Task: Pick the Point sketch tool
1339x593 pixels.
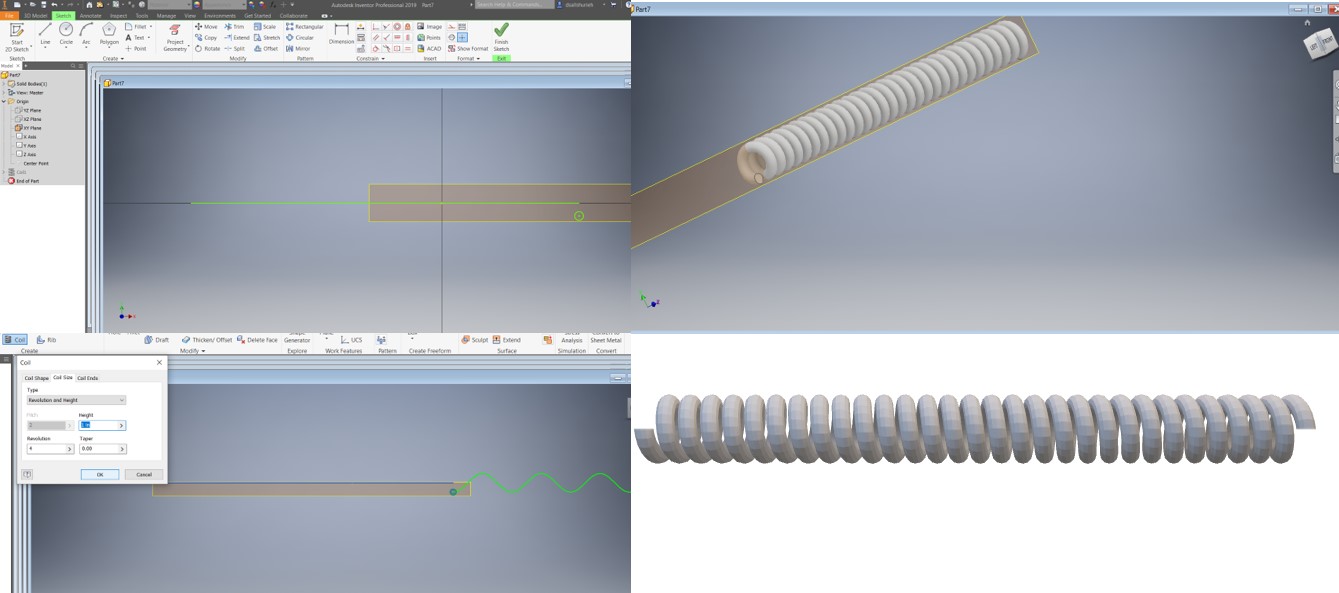Action: pos(136,48)
